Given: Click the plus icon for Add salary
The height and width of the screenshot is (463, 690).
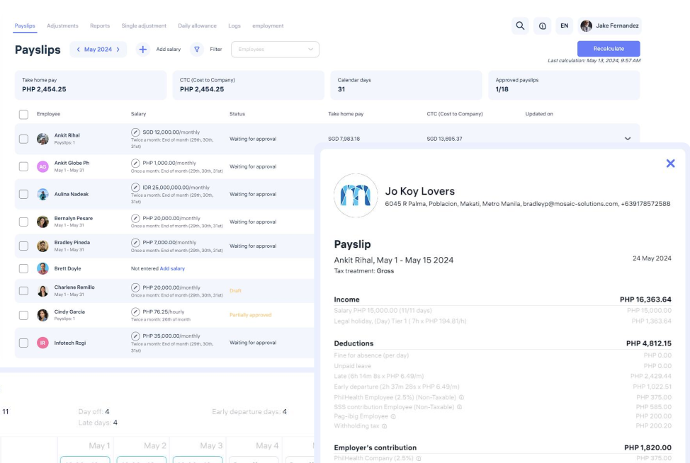Looking at the screenshot, I should 143,49.
